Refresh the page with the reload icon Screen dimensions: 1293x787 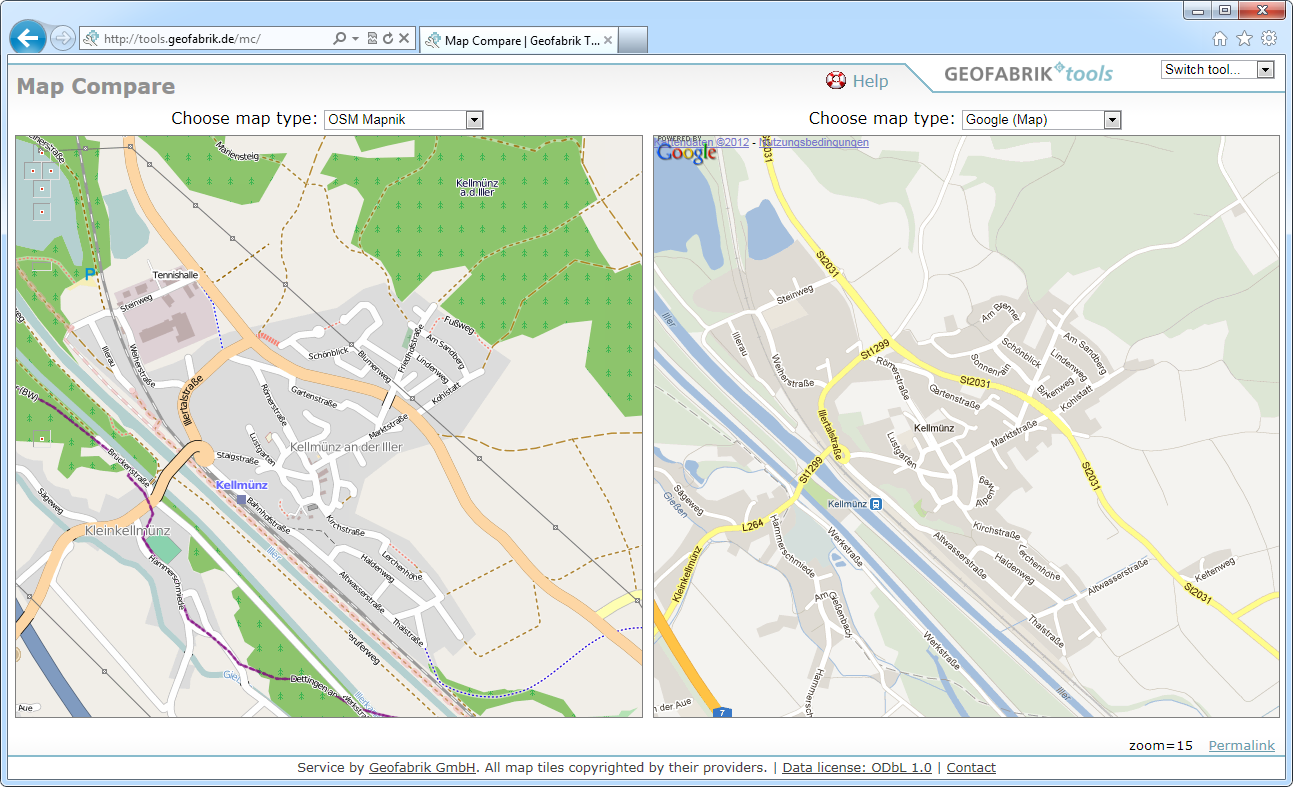[387, 39]
